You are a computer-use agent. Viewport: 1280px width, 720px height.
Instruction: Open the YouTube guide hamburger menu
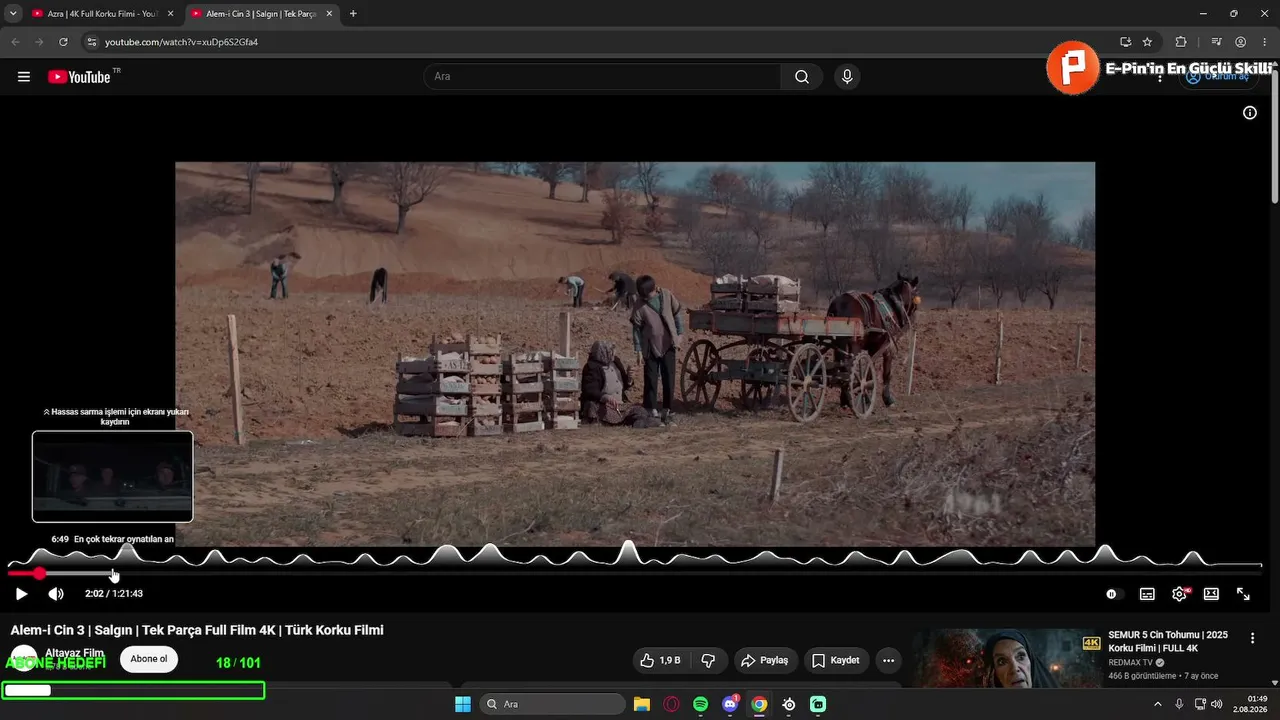pos(24,77)
